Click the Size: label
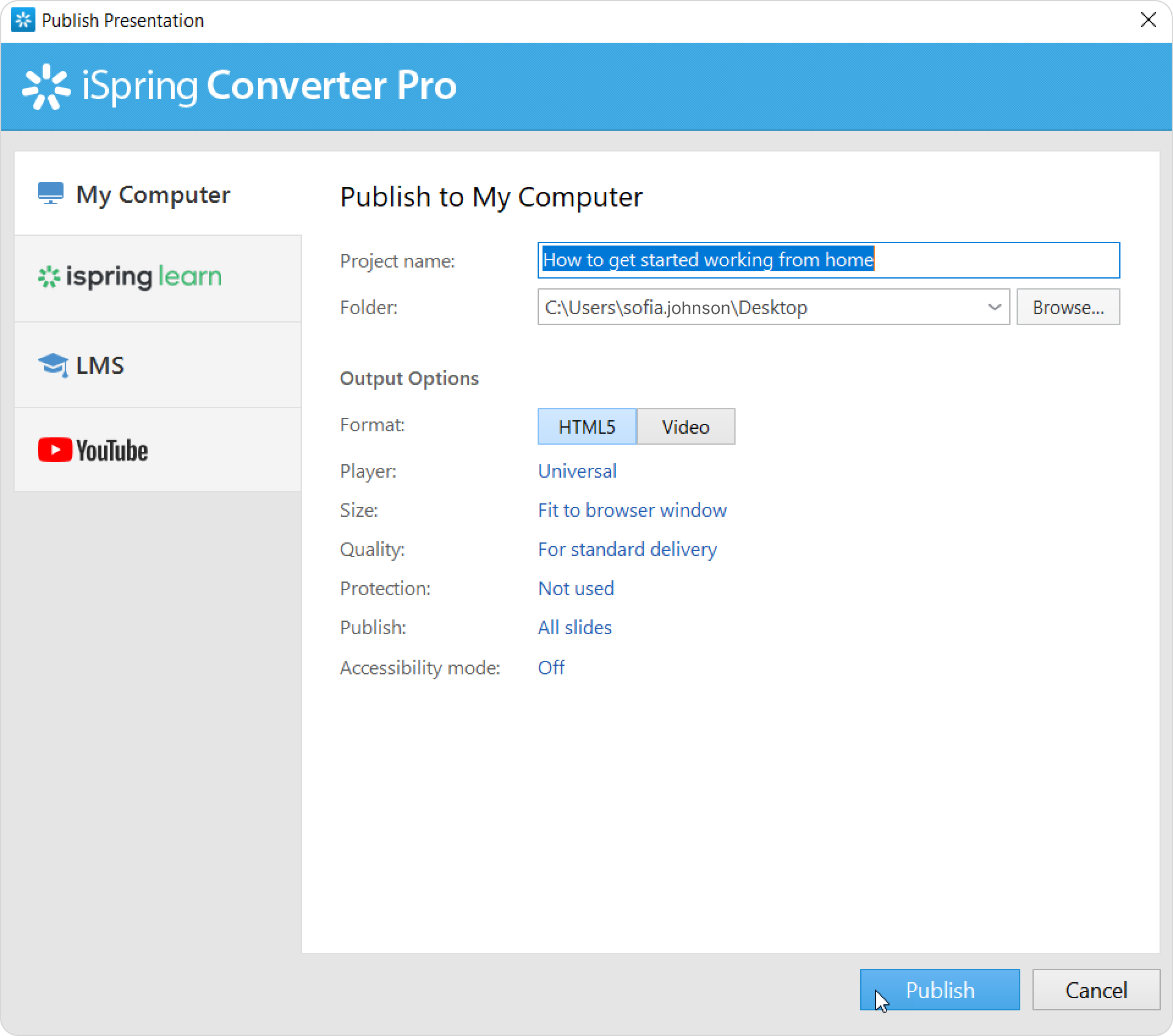1173x1036 pixels. 359,510
